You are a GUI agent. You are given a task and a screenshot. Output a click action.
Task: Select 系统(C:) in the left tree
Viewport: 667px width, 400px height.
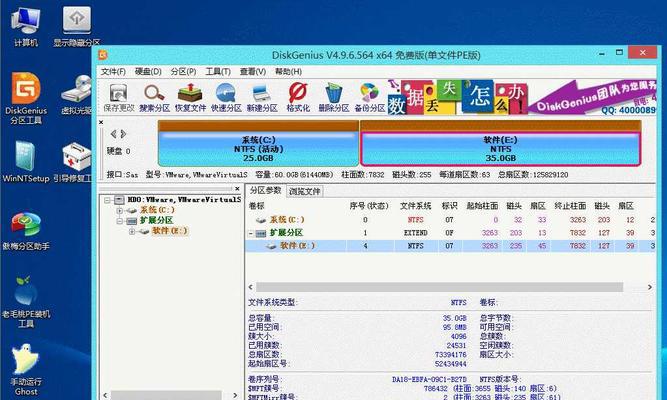(x=157, y=210)
